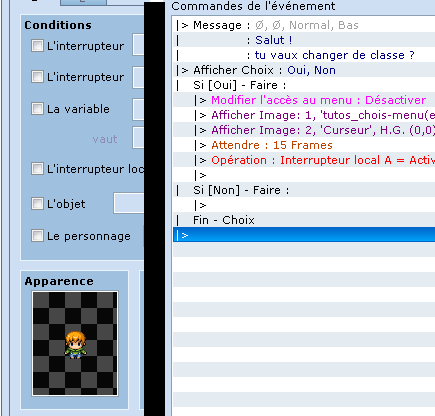The height and width of the screenshot is (416, 435).
Task: Select the Attendre : 15 Frames command
Action: (304, 145)
